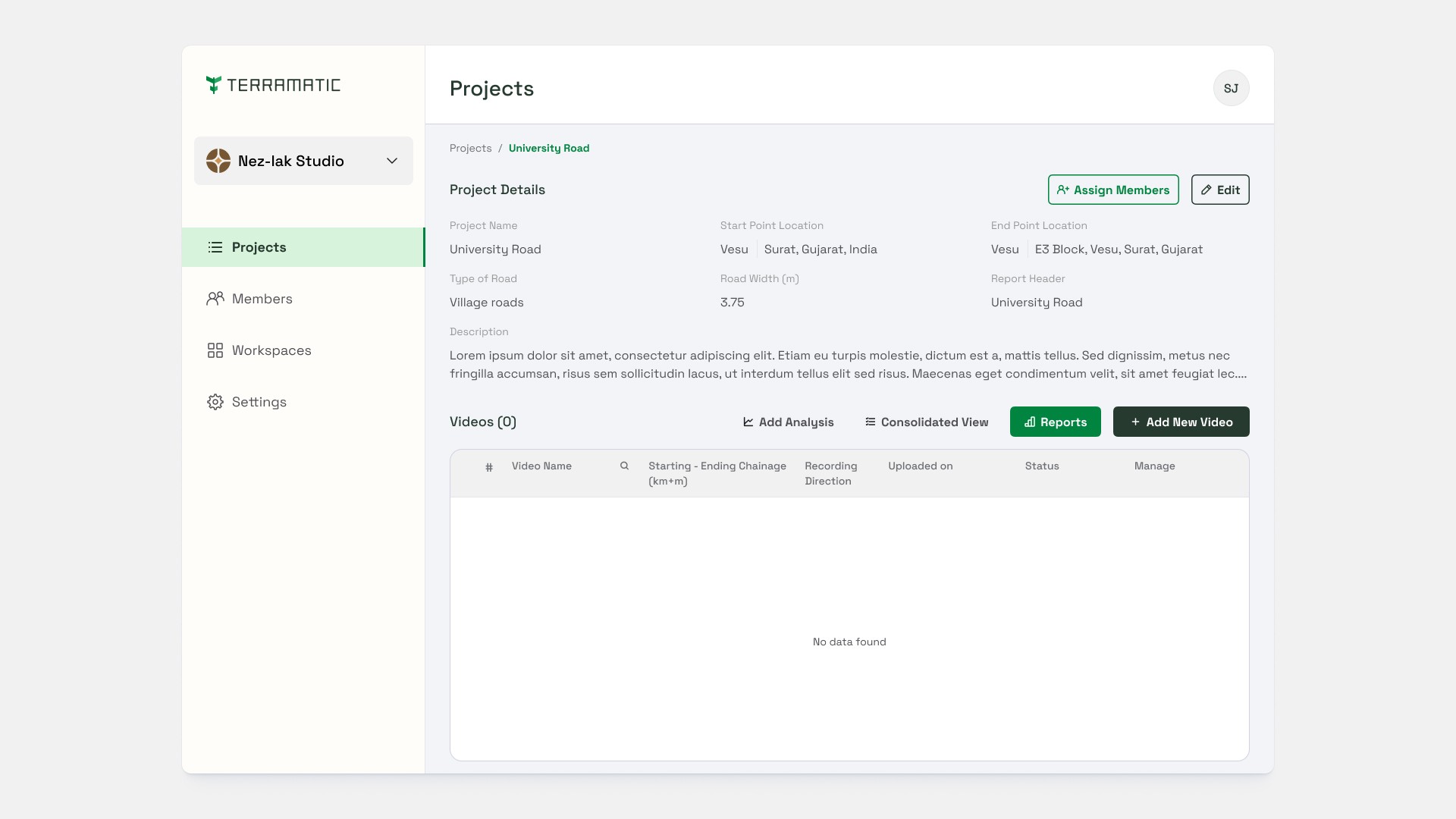The height and width of the screenshot is (819, 1456).
Task: Click the Nez-lak Studio workspace avatar icon
Action: pyautogui.click(x=218, y=161)
